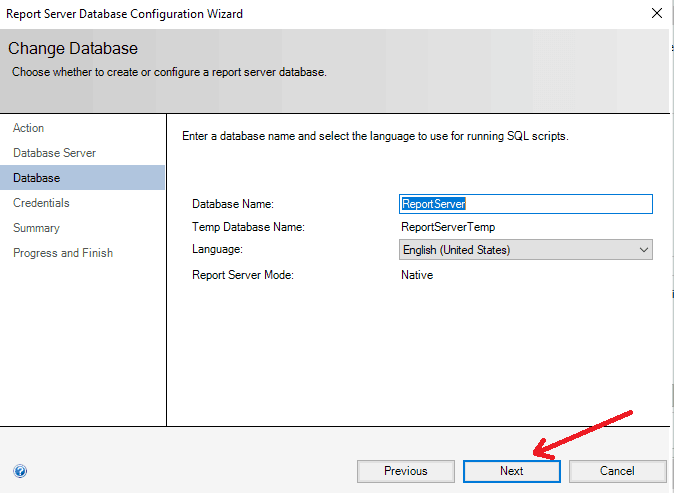Go back with the Previous button
Image resolution: width=674 pixels, height=493 pixels.
pos(405,471)
